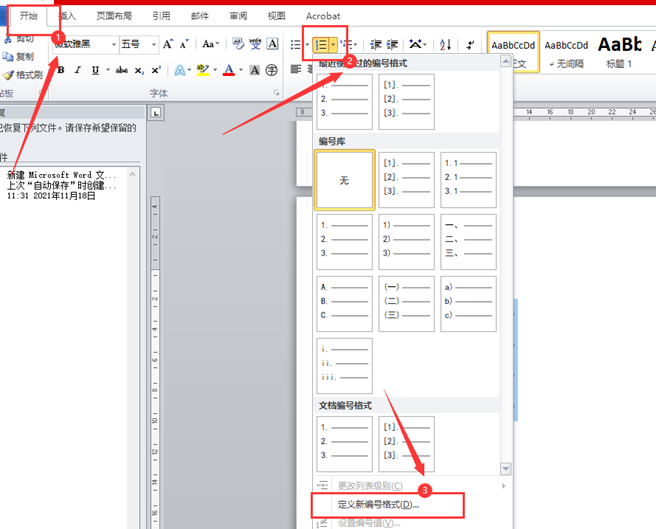The image size is (656, 529).
Task: Switch to the 审阅 tab
Action: point(238,16)
